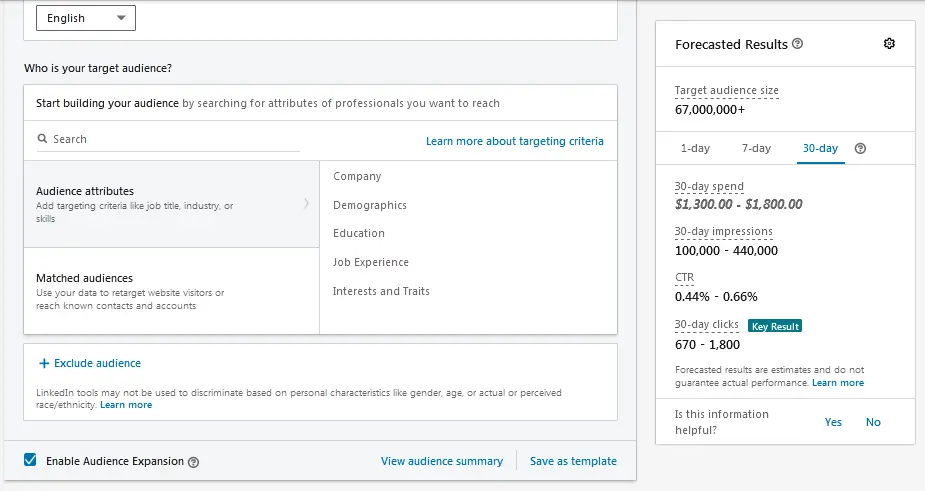Open Learn more about targeting criteria

pos(514,141)
